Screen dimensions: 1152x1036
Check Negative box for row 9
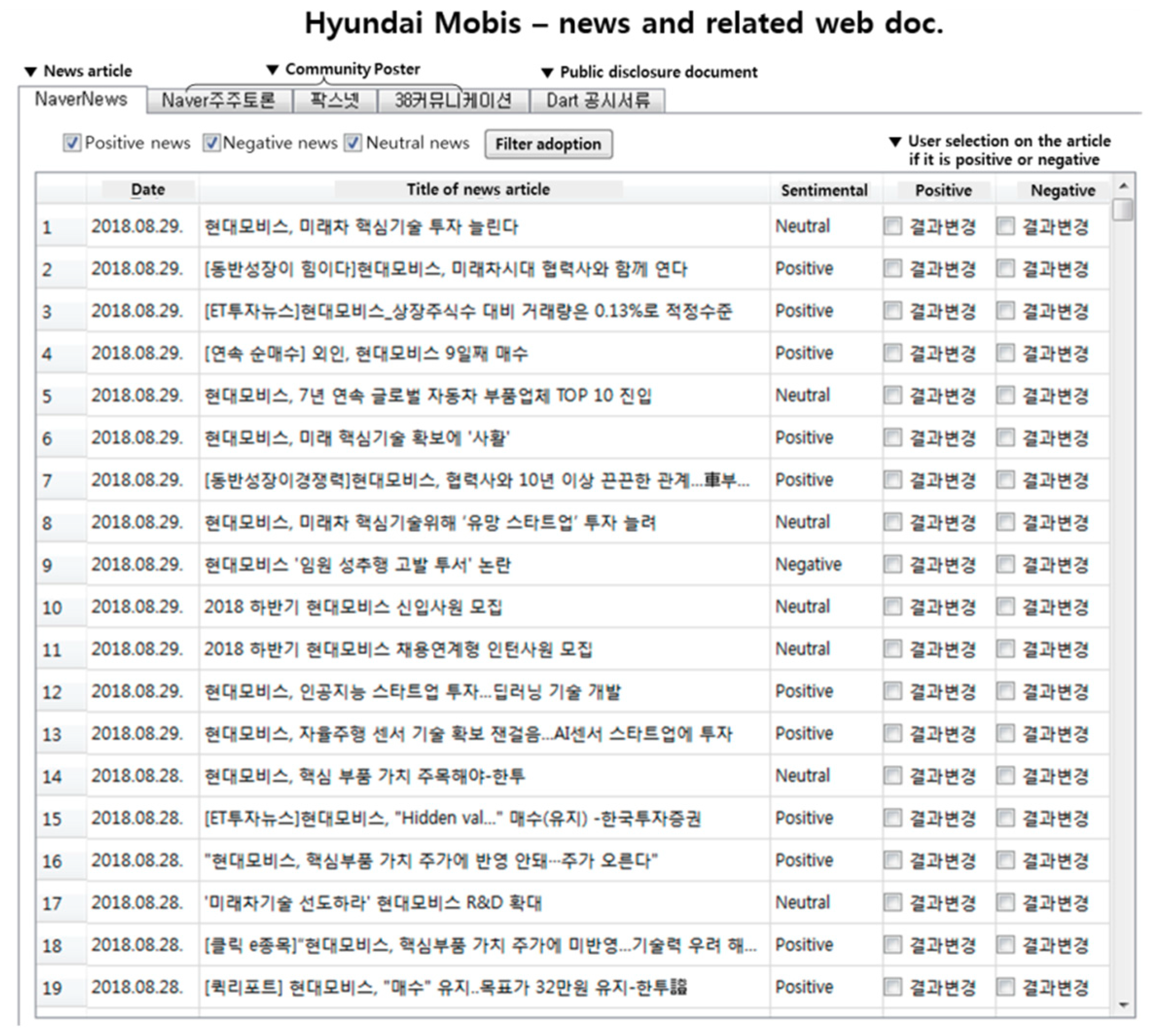coord(1005,564)
